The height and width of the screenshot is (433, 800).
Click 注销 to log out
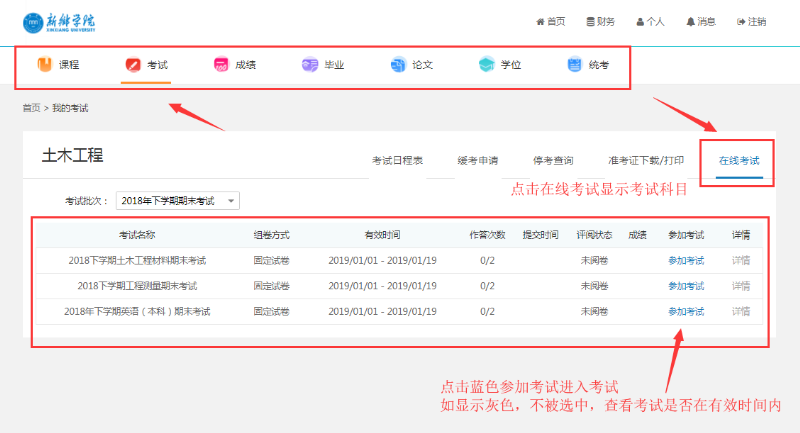751,21
